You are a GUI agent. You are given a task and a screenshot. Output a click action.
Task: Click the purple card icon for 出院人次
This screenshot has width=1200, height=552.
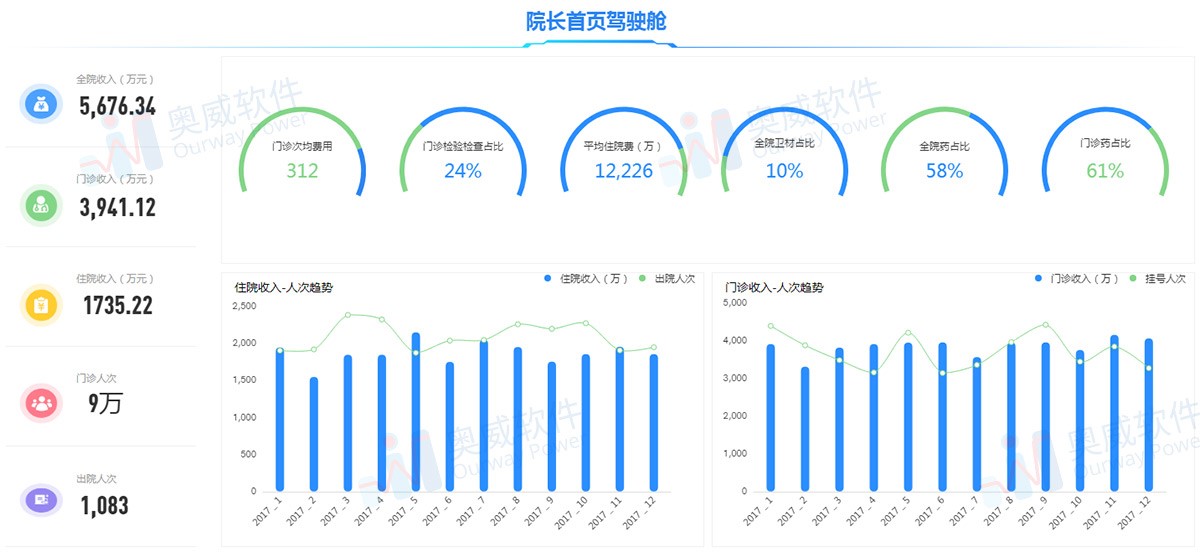point(41,498)
